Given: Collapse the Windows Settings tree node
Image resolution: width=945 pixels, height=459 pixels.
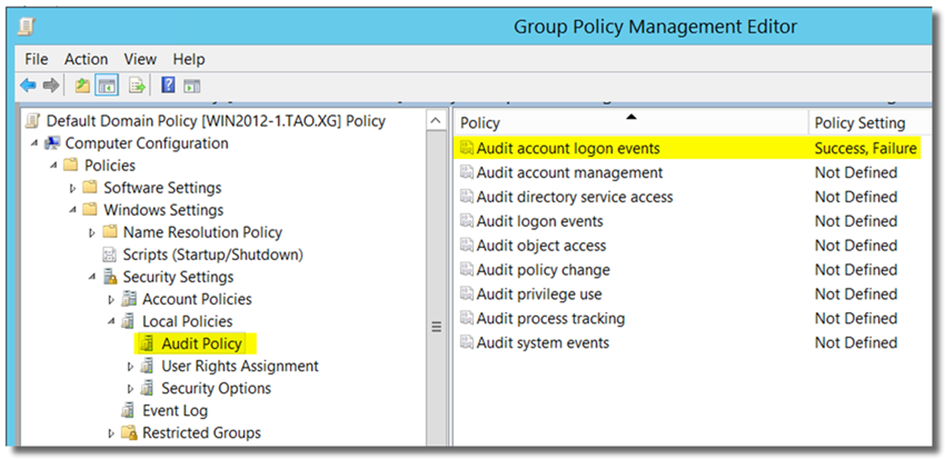Looking at the screenshot, I should [73, 210].
